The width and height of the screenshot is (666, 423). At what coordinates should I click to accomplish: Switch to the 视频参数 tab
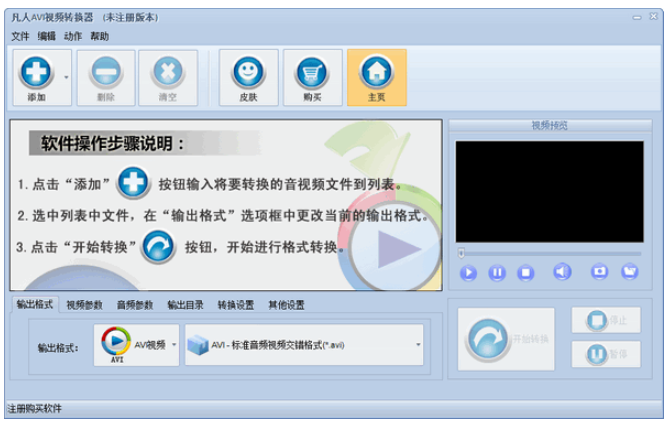tap(85, 305)
